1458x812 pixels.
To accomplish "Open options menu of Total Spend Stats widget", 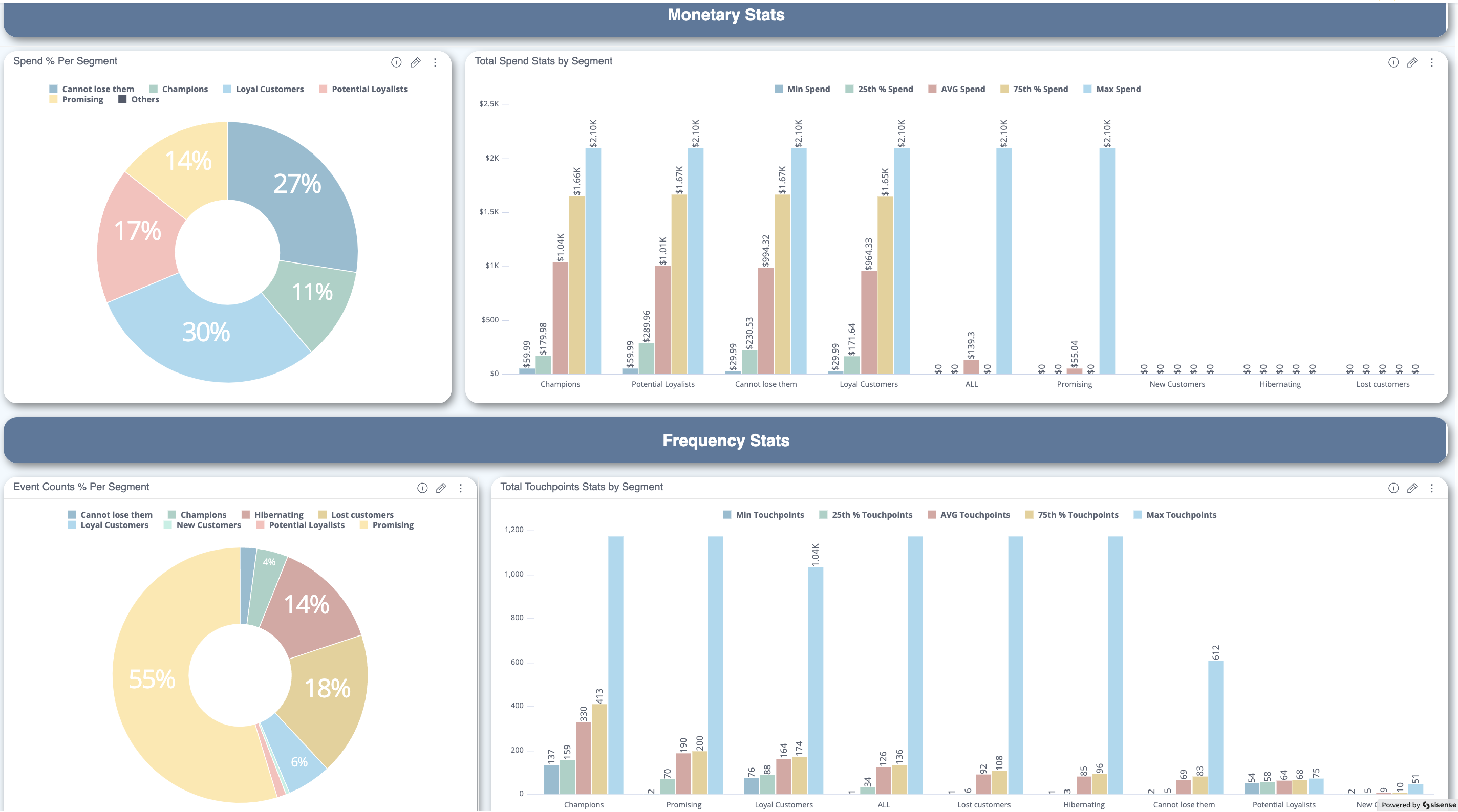I will tap(1431, 62).
